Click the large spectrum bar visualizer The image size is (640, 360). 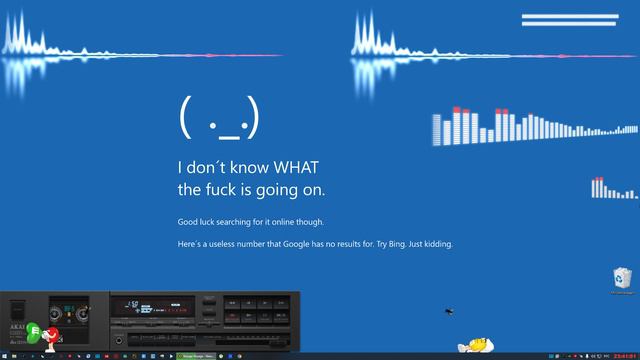click(x=535, y=127)
